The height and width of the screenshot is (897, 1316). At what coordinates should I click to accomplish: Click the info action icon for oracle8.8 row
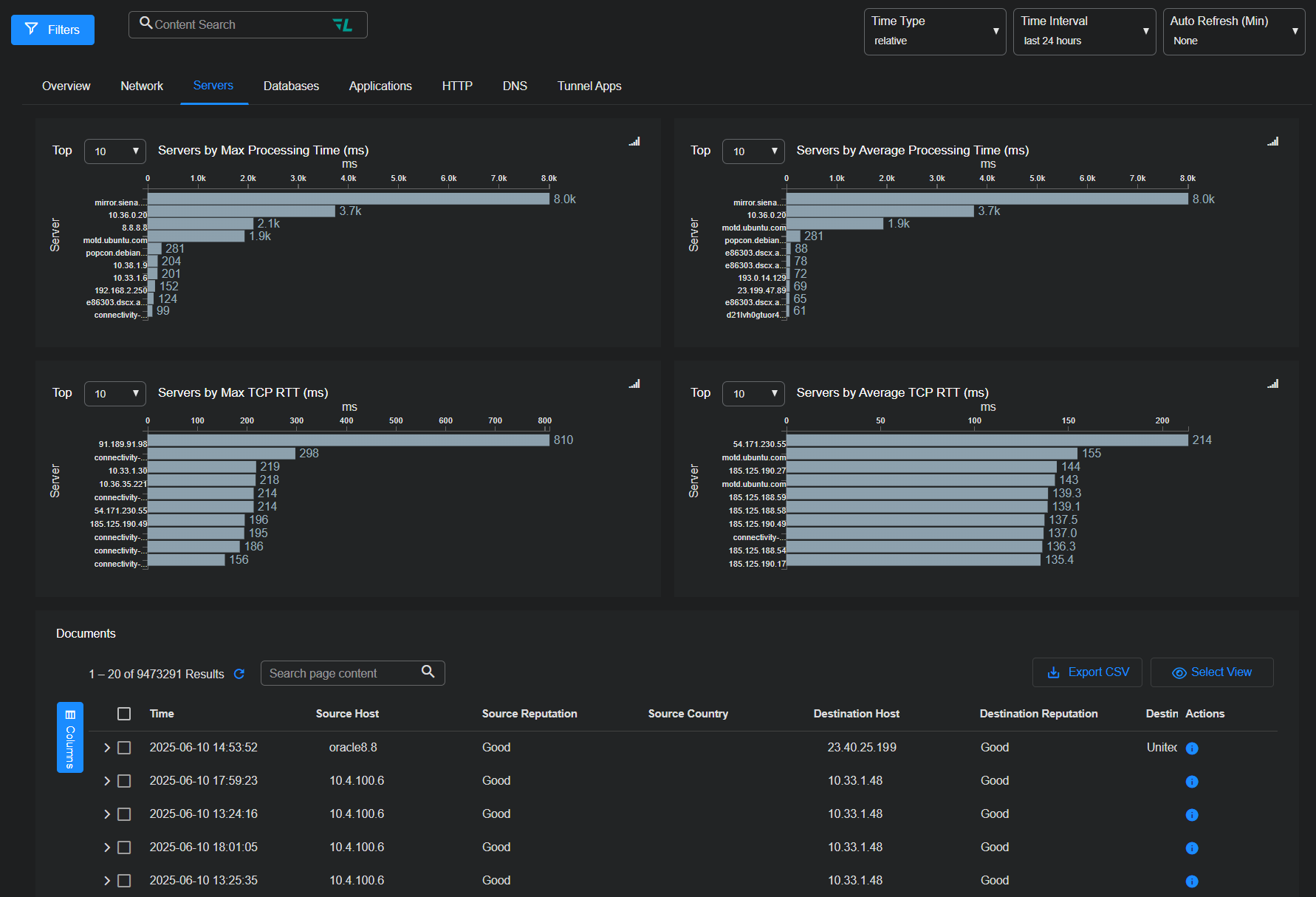pos(1191,748)
